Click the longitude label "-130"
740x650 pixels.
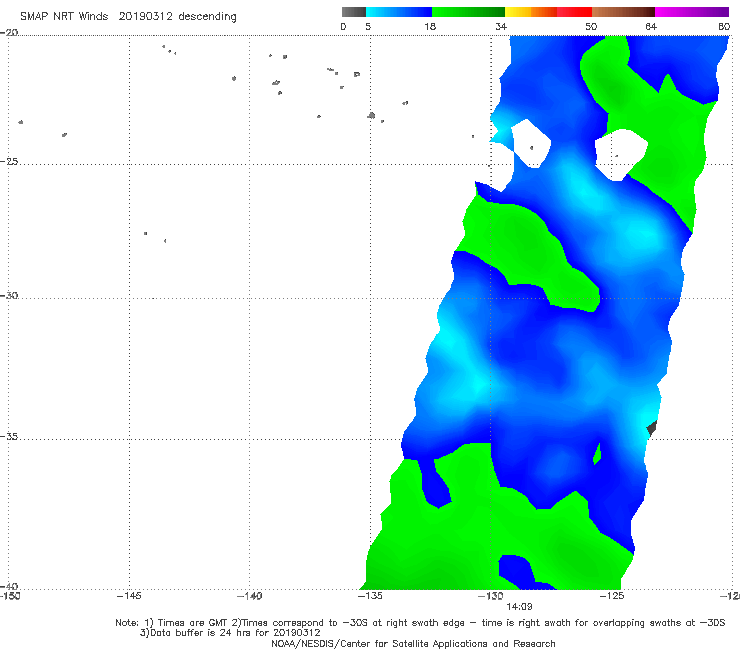point(491,596)
